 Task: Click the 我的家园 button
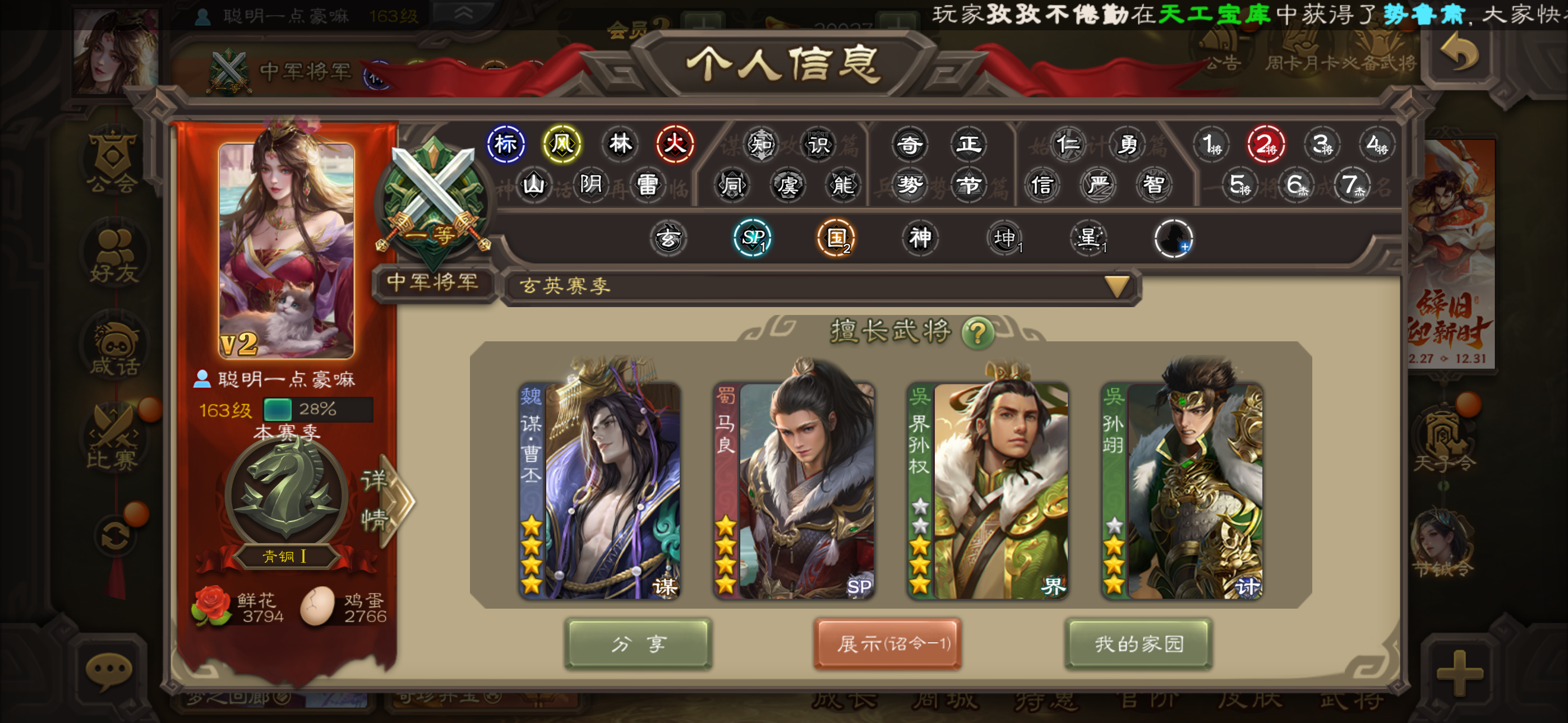coord(1139,644)
